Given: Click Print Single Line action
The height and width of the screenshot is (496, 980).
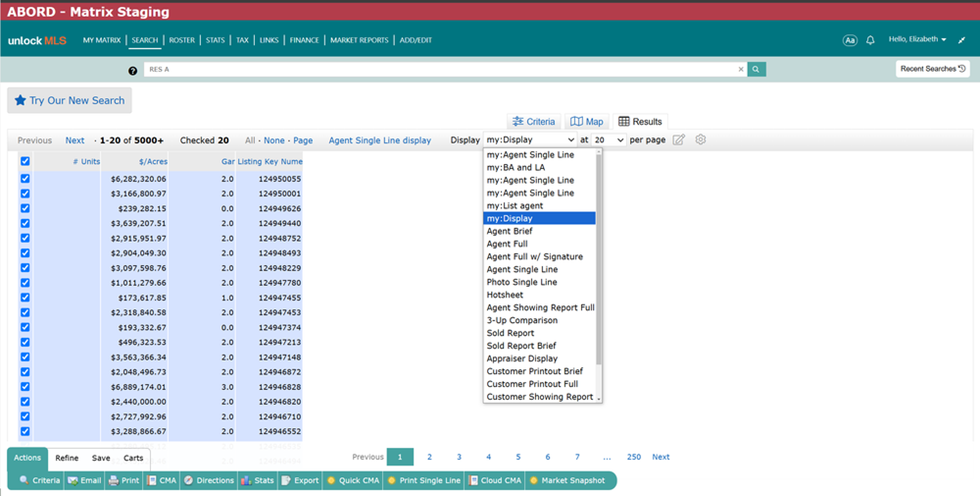Looking at the screenshot, I should click(x=424, y=480).
